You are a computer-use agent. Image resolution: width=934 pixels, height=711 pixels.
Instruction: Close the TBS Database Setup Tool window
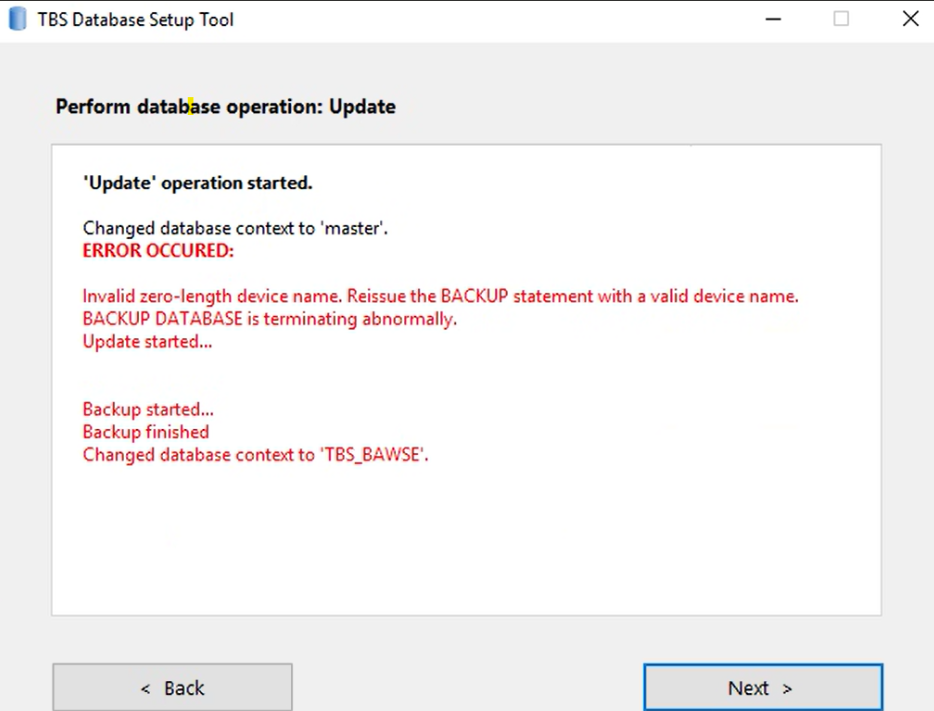910,19
